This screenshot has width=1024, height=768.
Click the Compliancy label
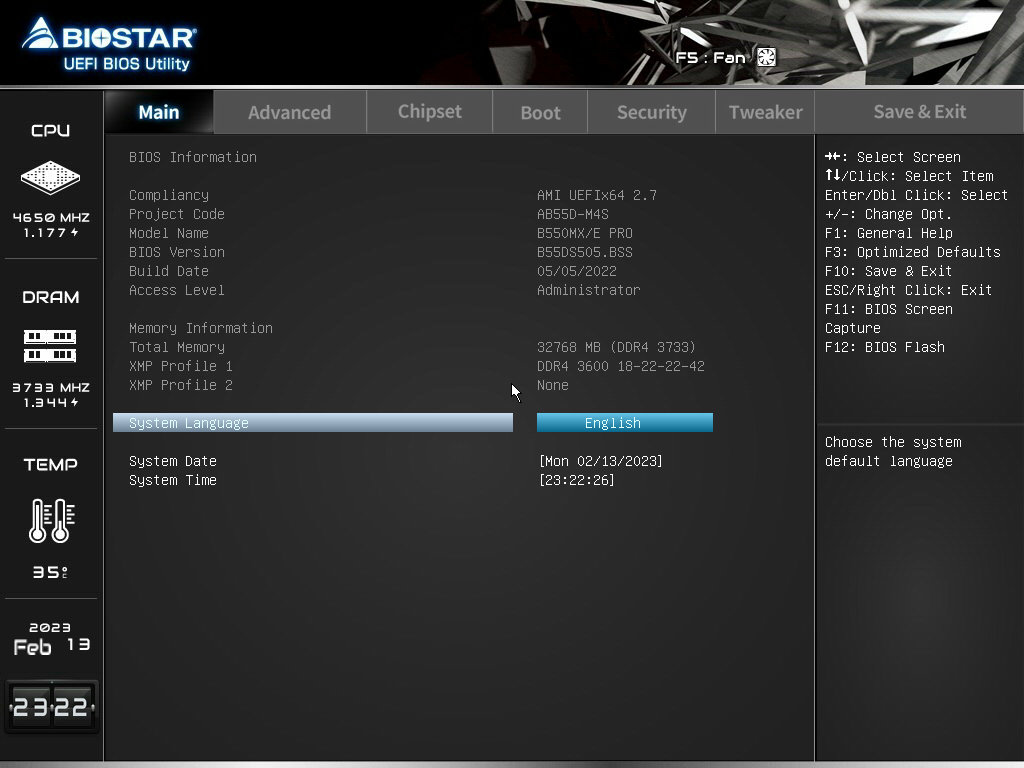coord(169,195)
